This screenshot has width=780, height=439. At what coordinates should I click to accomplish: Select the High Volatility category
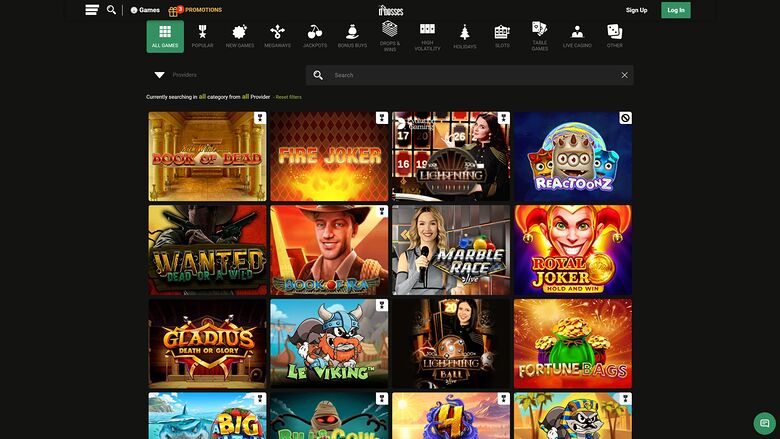pyautogui.click(x=427, y=36)
